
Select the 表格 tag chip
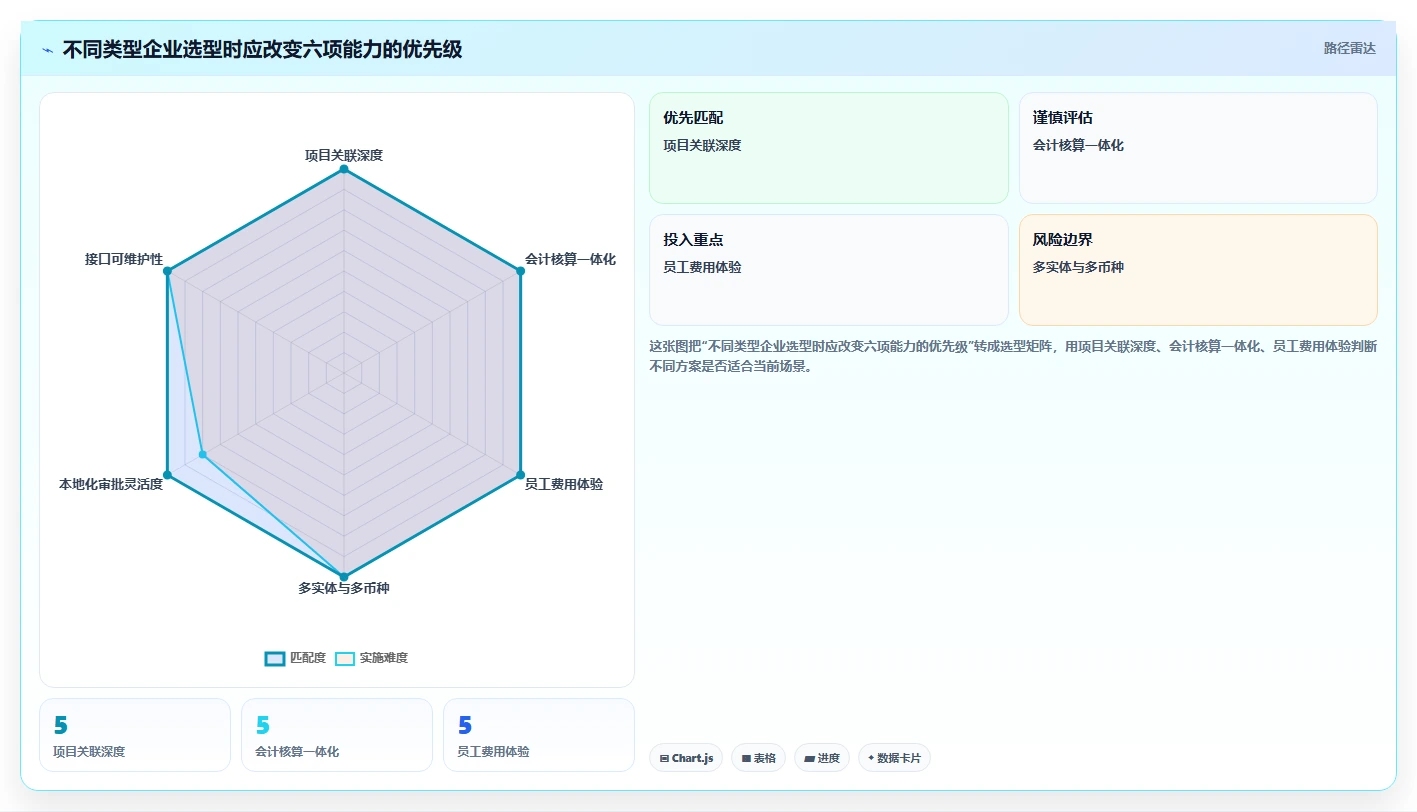(x=759, y=758)
